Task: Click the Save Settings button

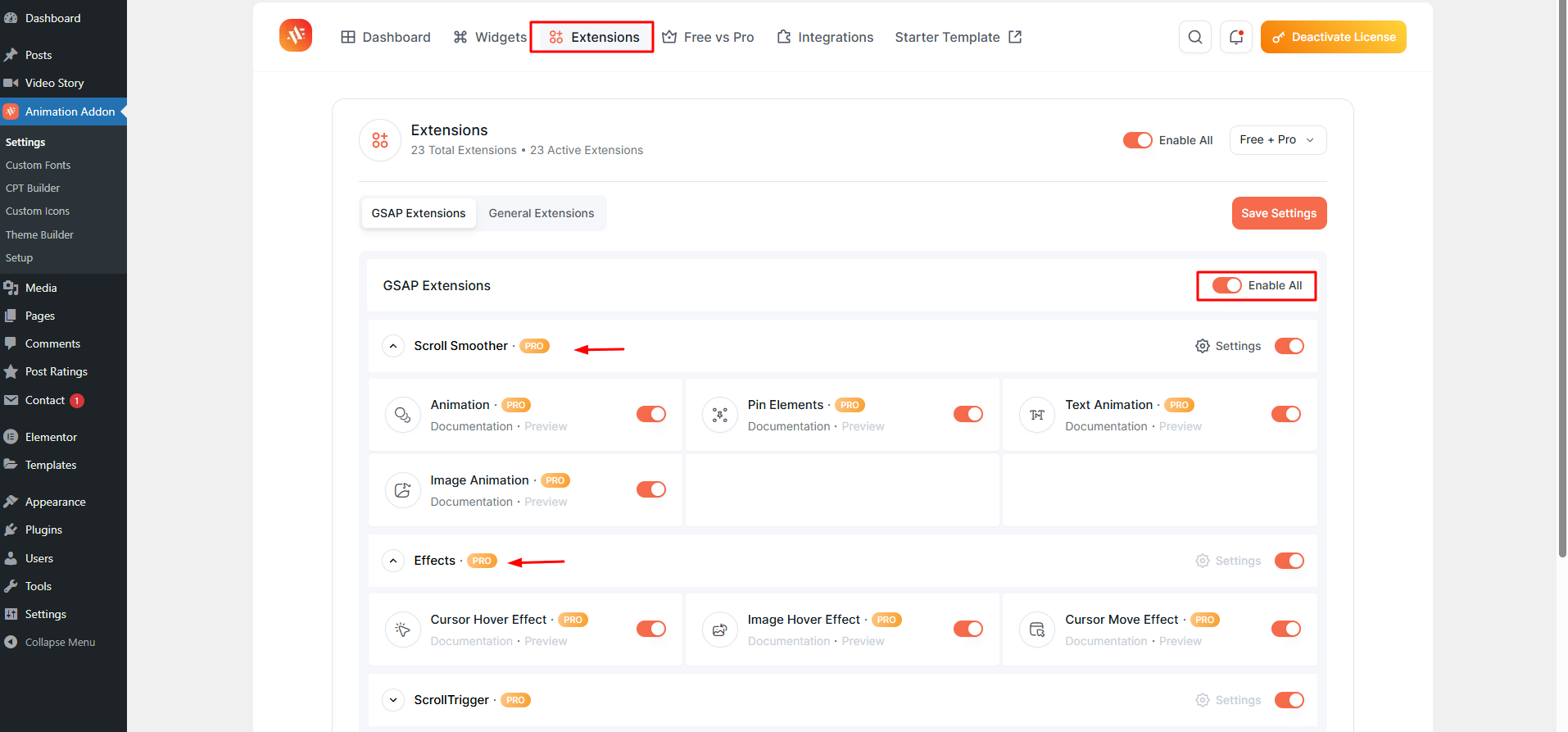Action: pyautogui.click(x=1279, y=213)
